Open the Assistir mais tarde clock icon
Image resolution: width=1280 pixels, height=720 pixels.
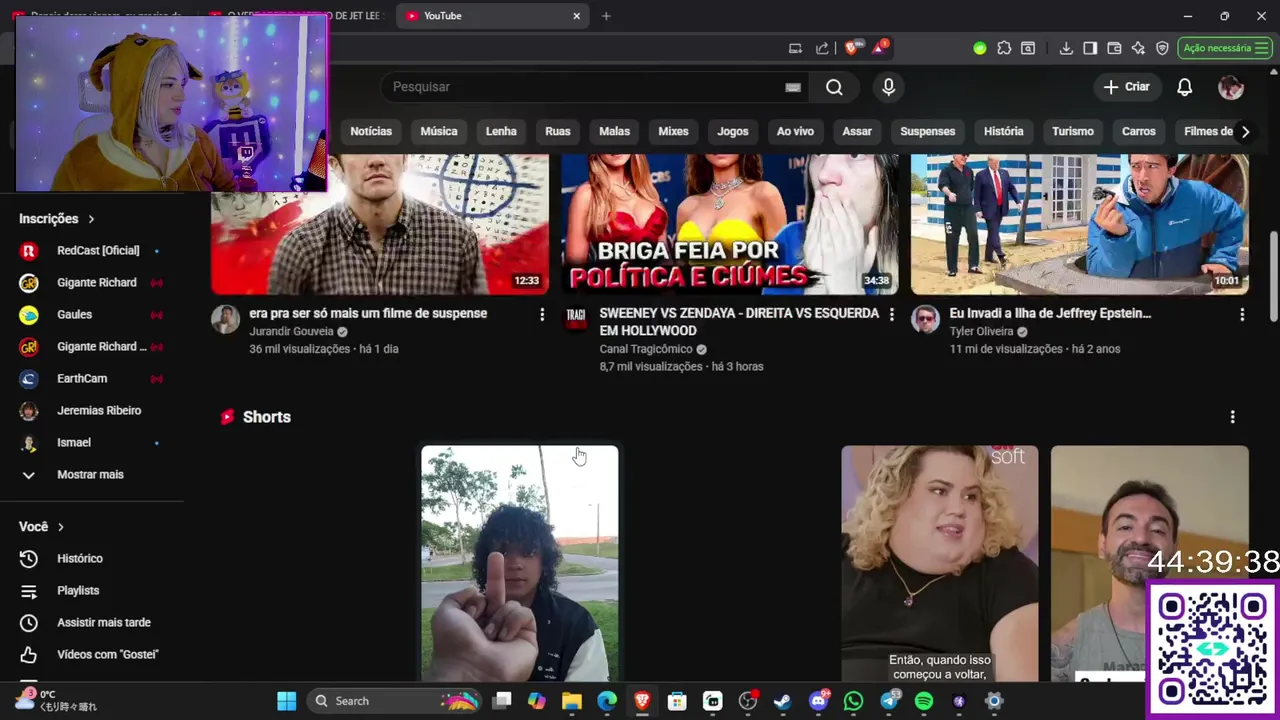[x=29, y=622]
